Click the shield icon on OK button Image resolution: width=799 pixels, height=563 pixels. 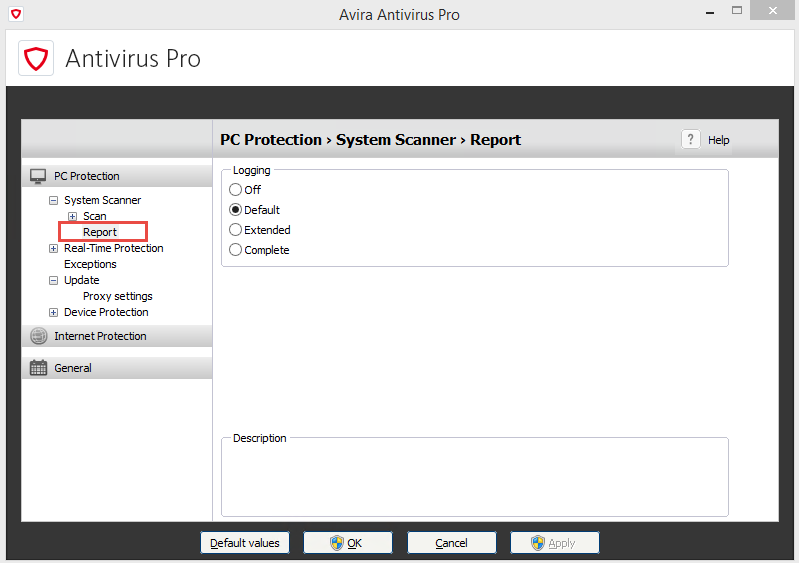pyautogui.click(x=336, y=543)
